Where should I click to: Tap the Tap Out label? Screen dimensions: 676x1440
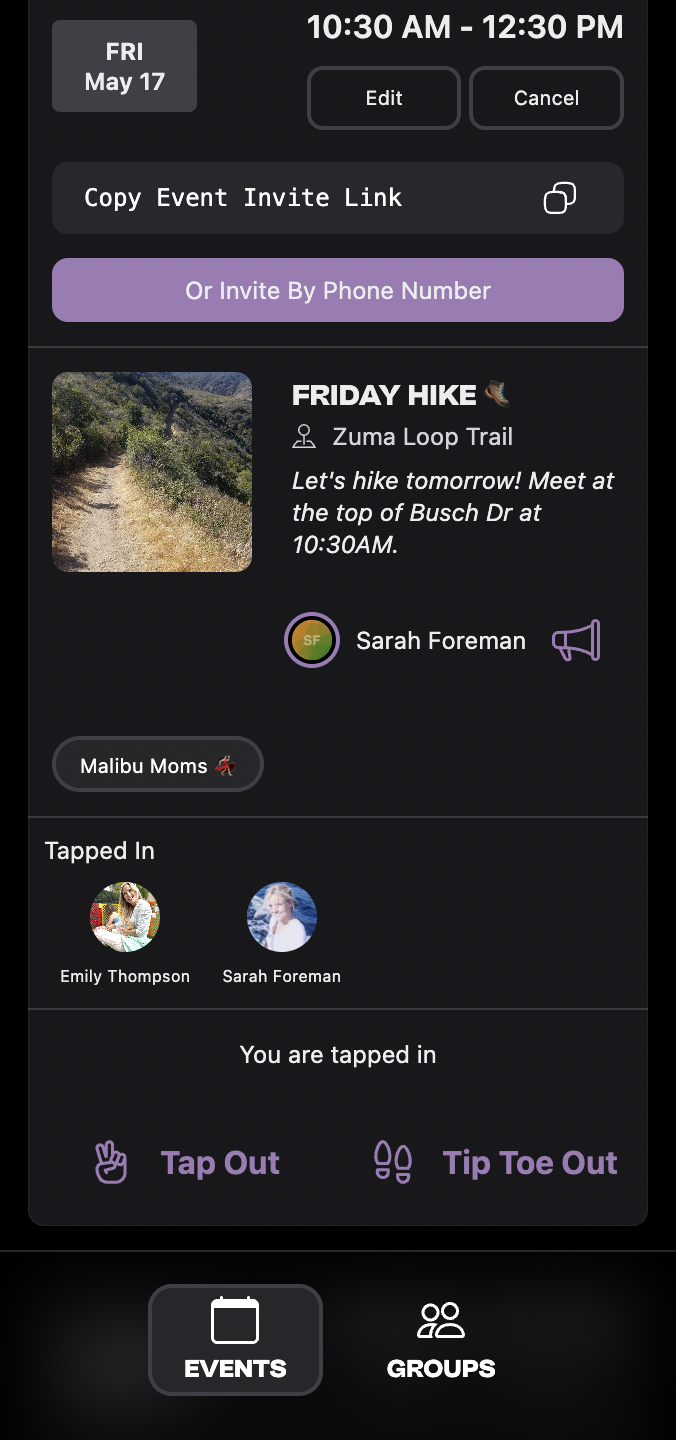tap(220, 1163)
